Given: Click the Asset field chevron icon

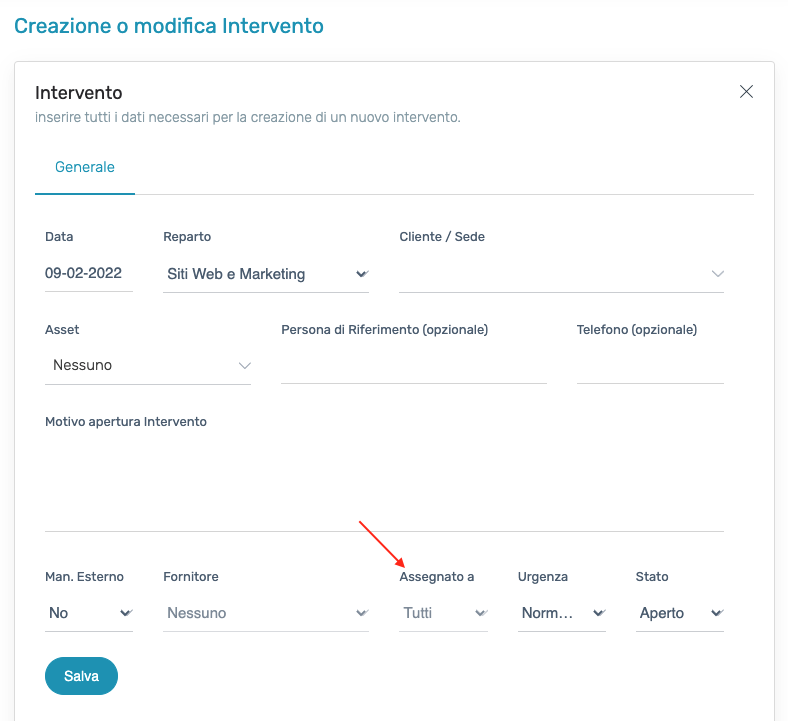Looking at the screenshot, I should pyautogui.click(x=245, y=365).
